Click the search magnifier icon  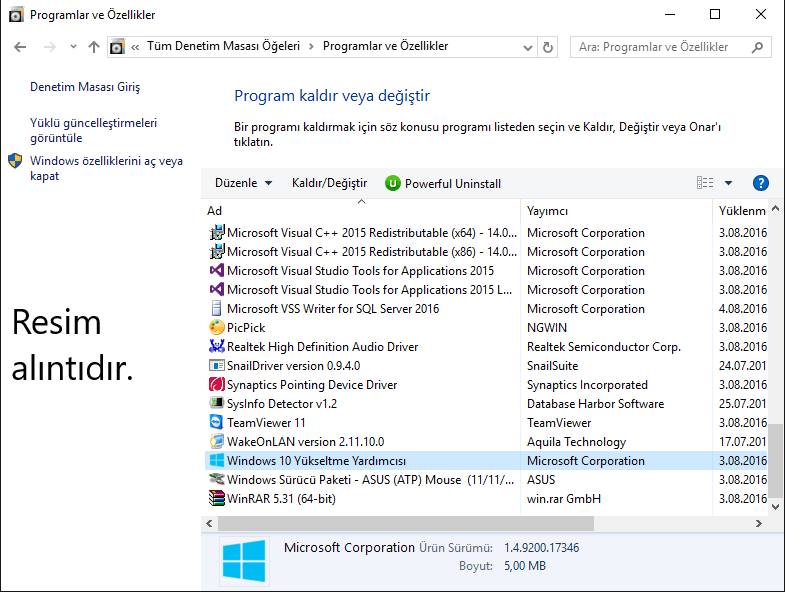[x=757, y=47]
